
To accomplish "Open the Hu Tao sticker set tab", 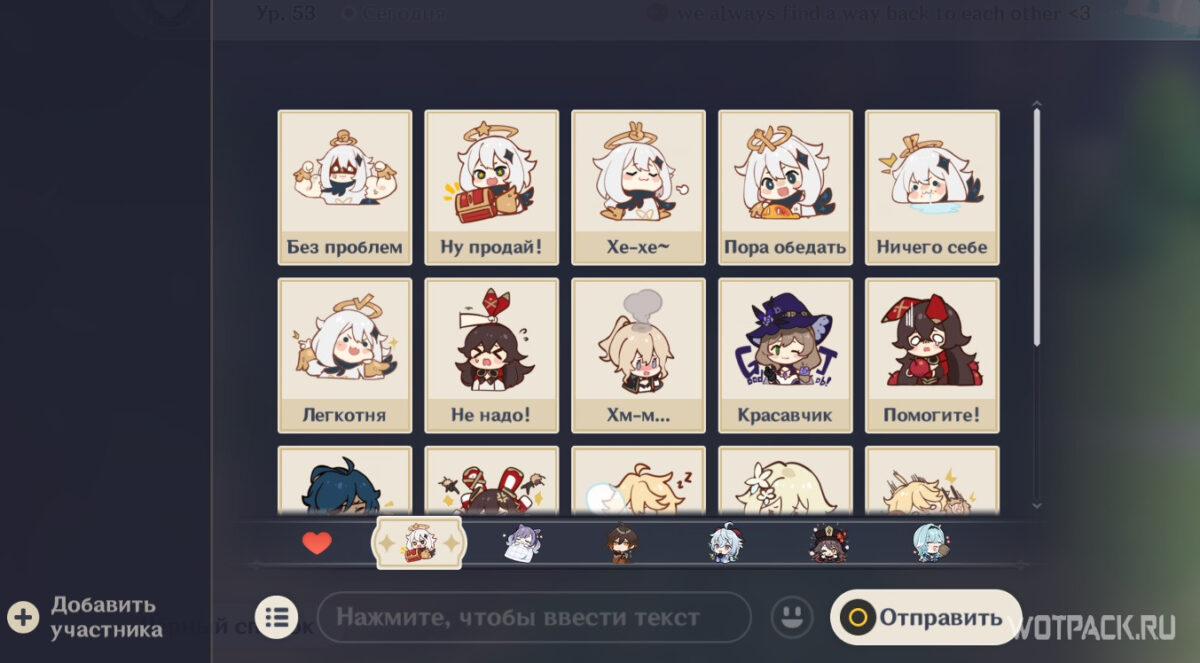I will (828, 543).
